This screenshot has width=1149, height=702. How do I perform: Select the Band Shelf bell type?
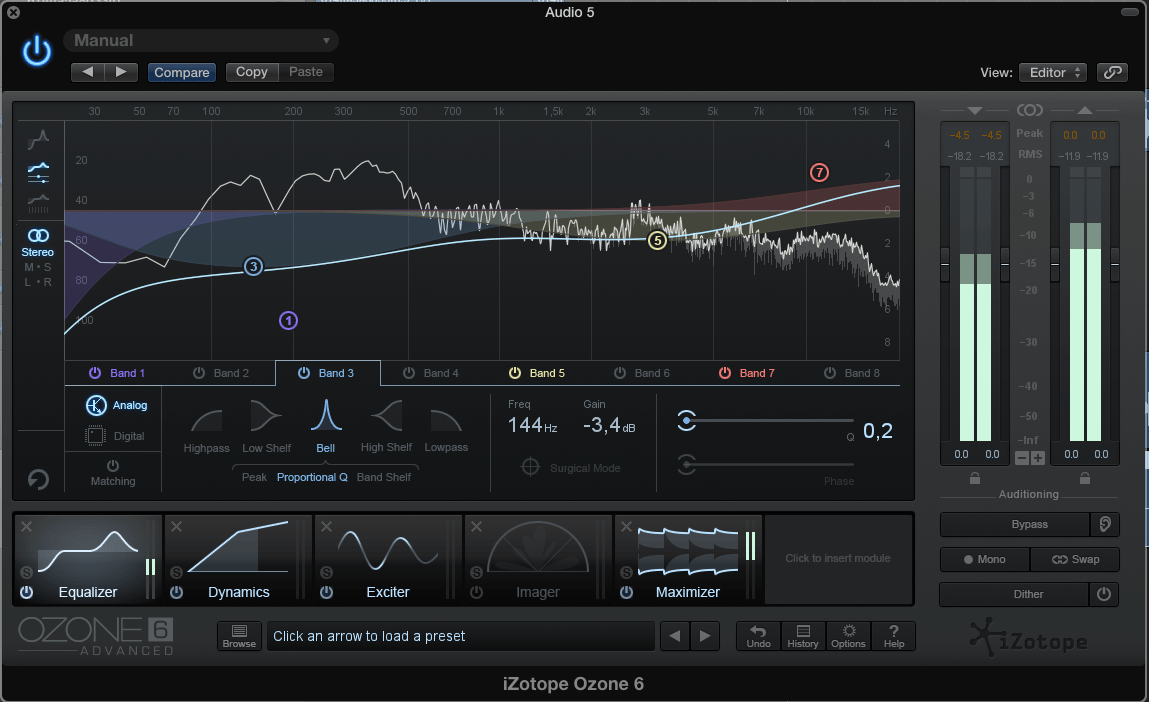(x=384, y=477)
